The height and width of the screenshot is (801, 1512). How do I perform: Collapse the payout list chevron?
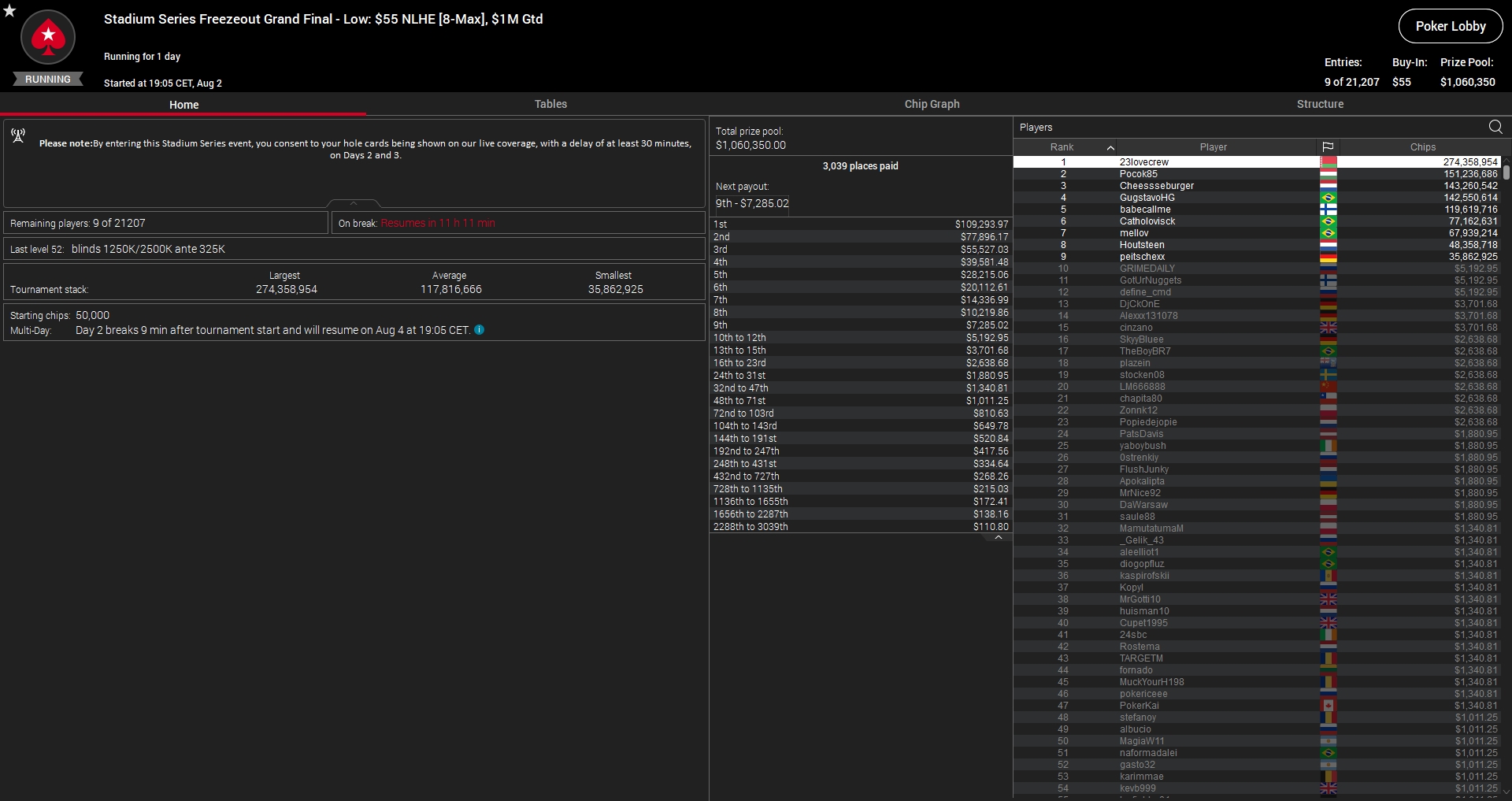[998, 538]
